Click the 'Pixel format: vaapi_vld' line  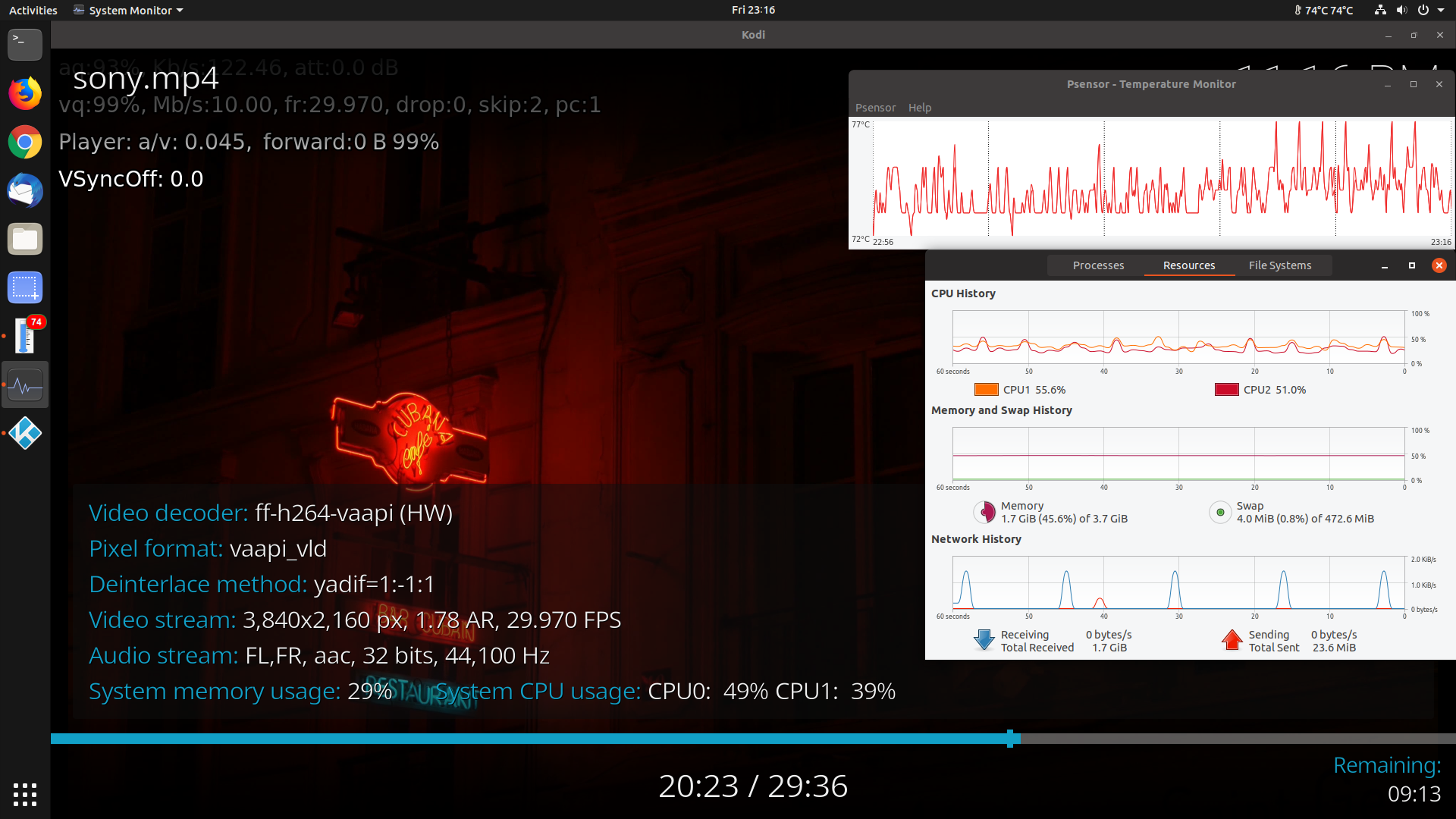coord(208,549)
